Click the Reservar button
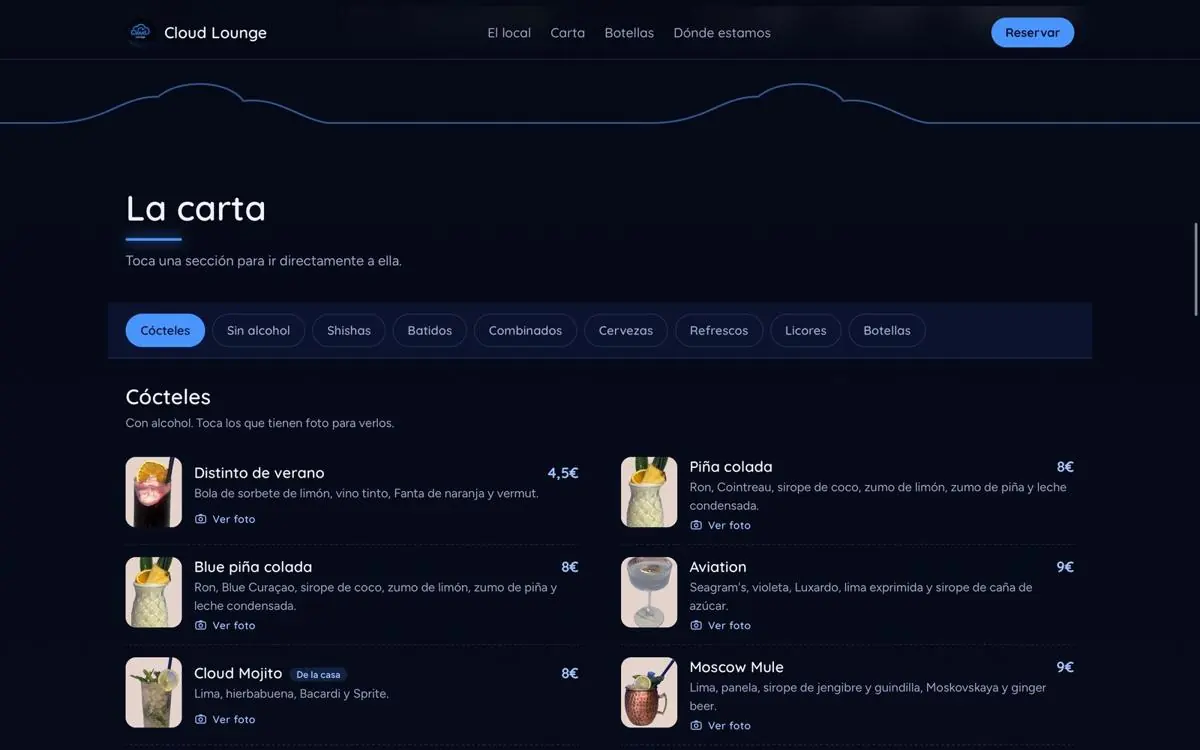 [x=1032, y=33]
